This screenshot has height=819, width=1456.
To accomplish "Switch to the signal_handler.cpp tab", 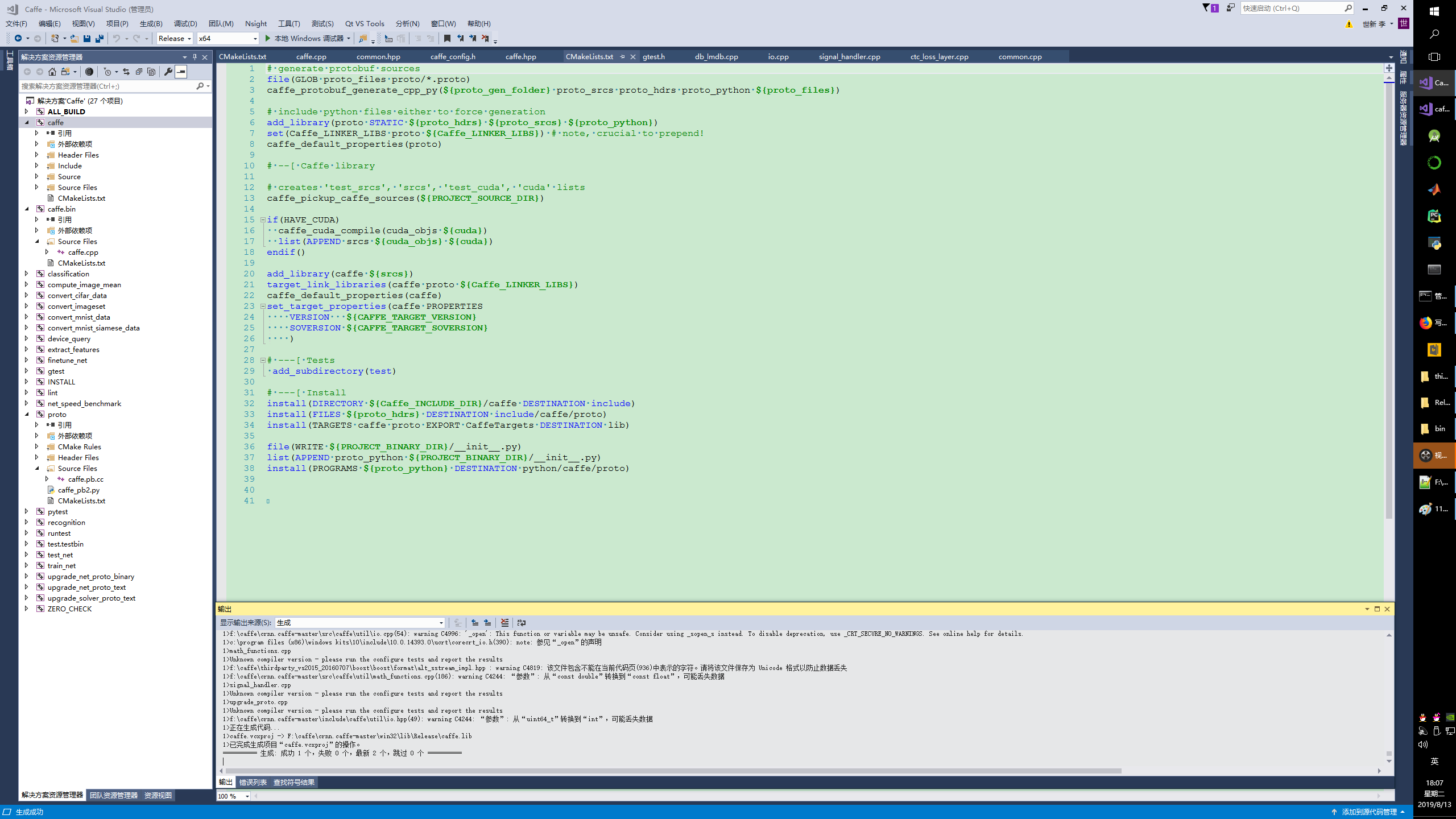I will click(849, 57).
